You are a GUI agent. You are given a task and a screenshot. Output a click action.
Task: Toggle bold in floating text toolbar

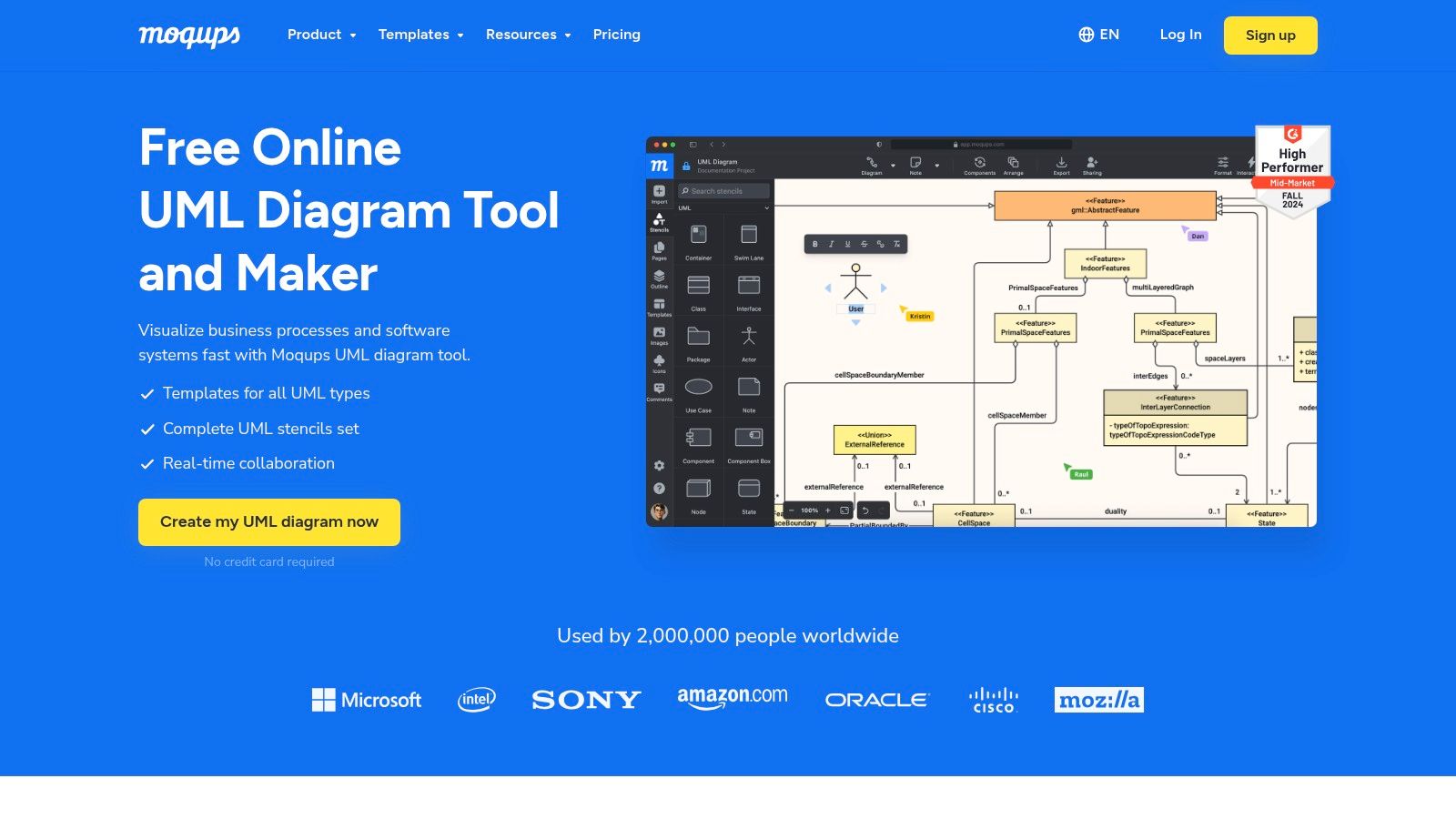pos(814,244)
